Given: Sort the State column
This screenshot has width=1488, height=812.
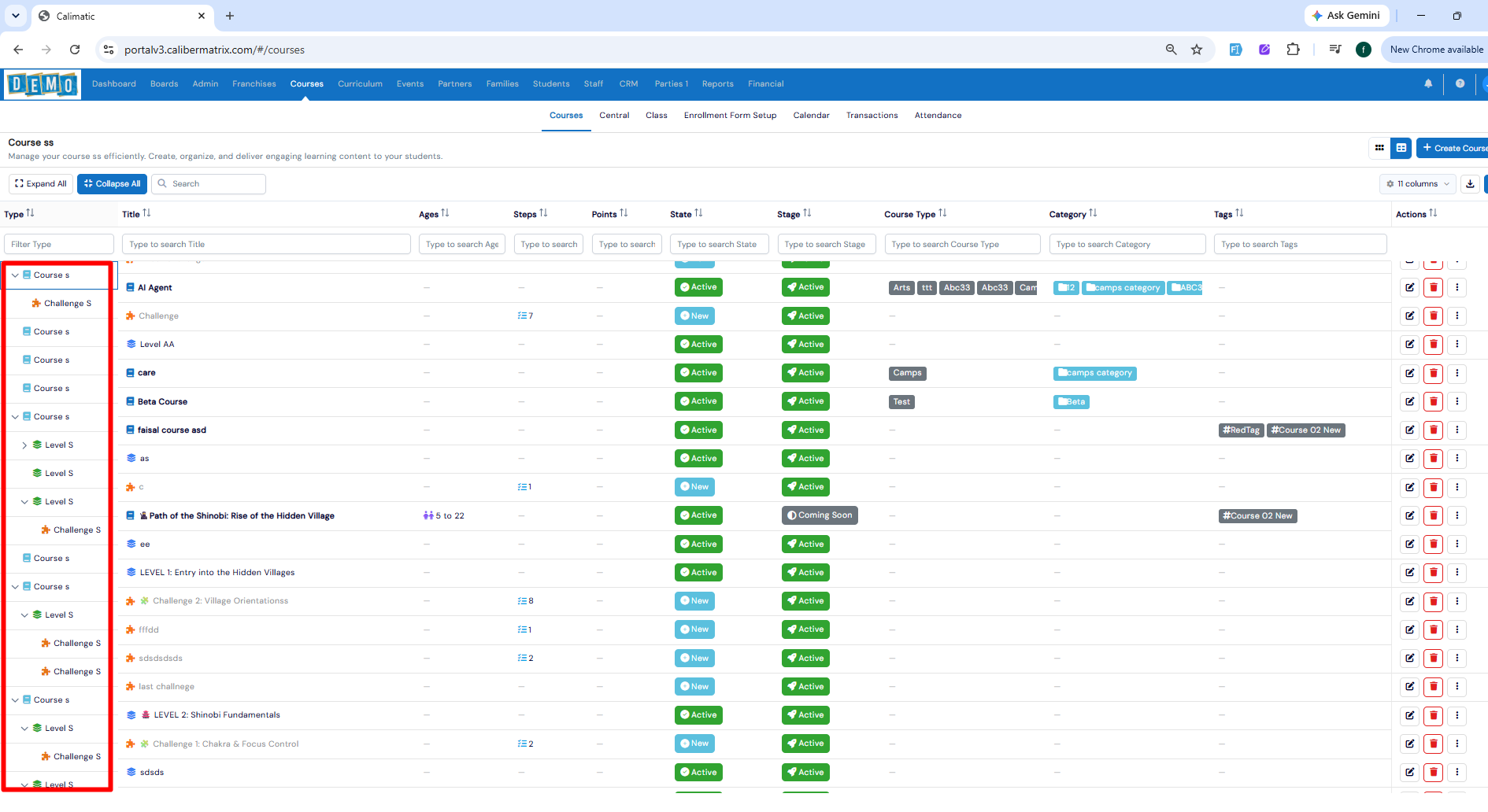Looking at the screenshot, I should (x=698, y=213).
